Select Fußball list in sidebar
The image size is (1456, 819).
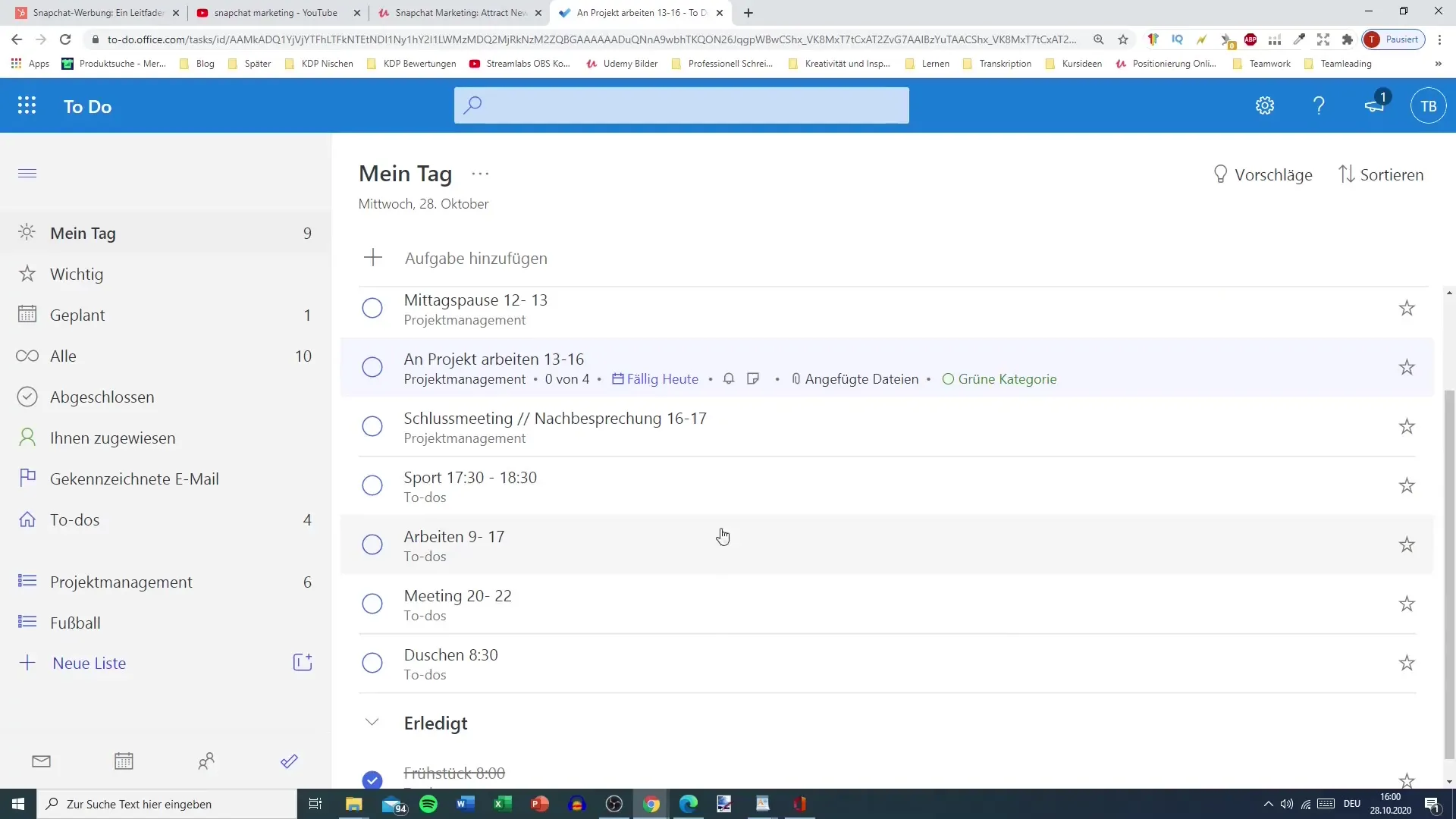(x=75, y=622)
